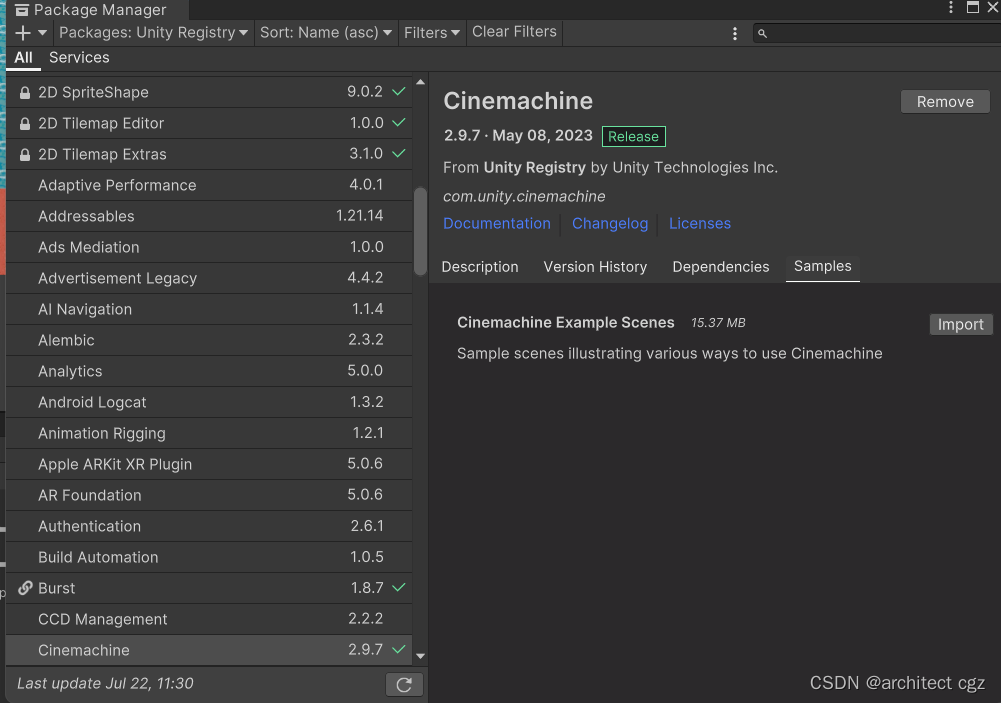
Task: Select the Services tab
Action: coord(78,57)
